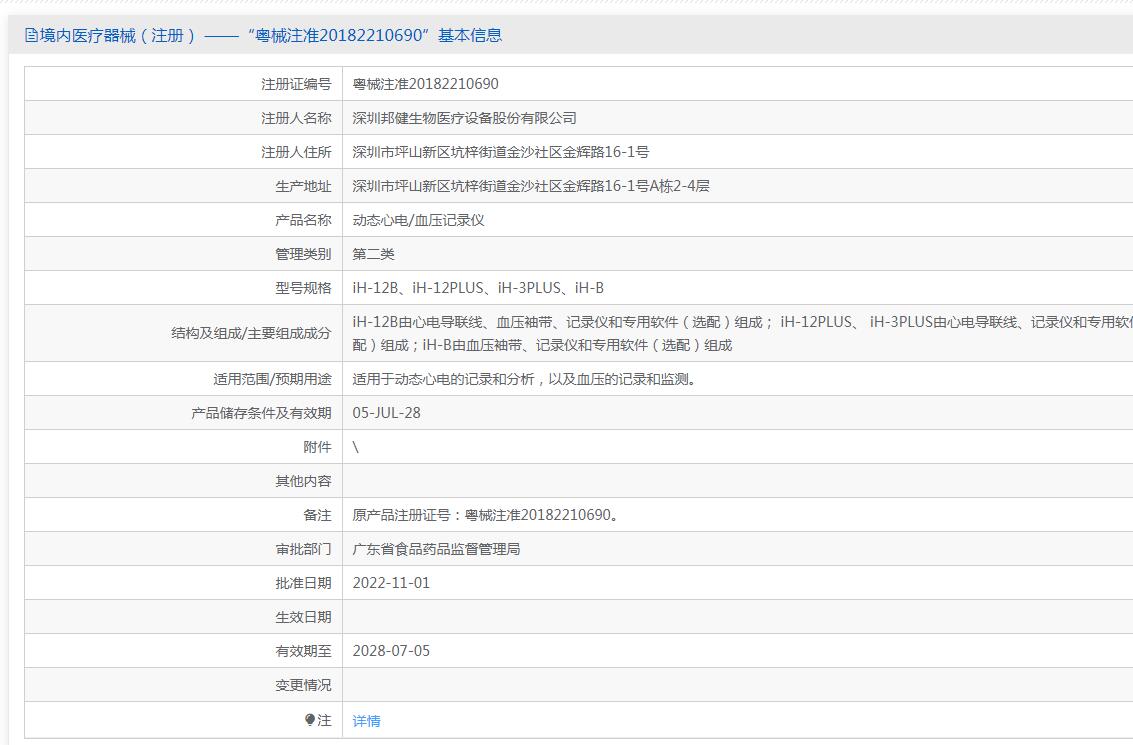Select the structure text starting iH-12B由心电导联线
This screenshot has height=745, width=1133.
tap(742, 333)
